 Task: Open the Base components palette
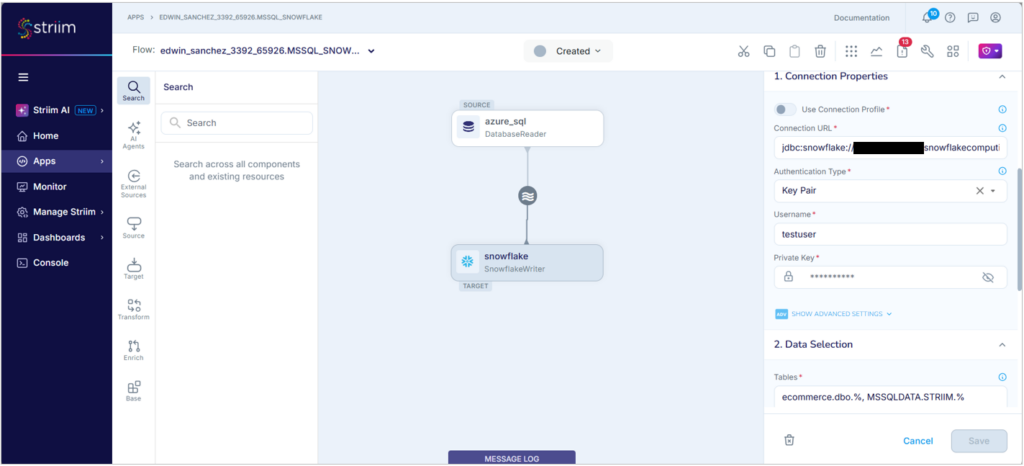[133, 391]
